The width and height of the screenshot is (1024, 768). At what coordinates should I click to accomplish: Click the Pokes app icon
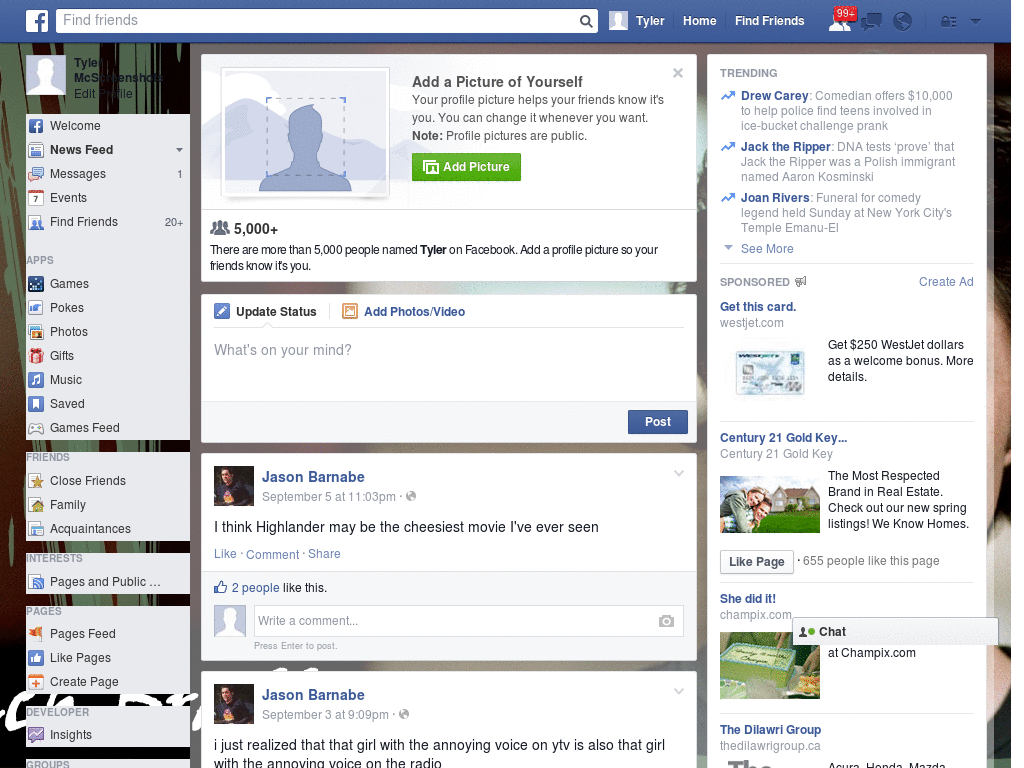click(36, 308)
